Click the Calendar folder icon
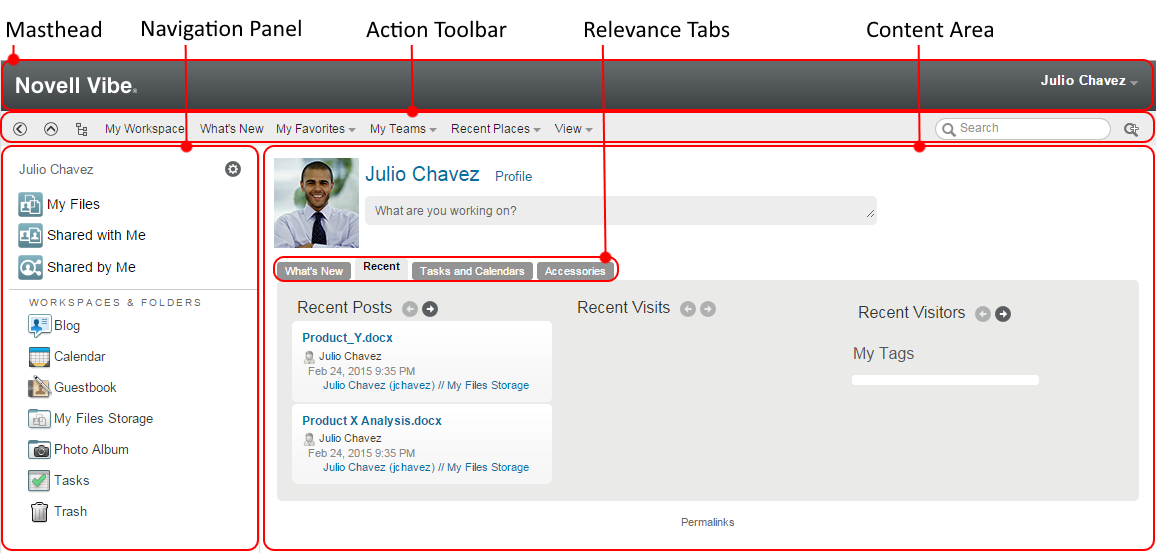The width and height of the screenshot is (1156, 553). (x=39, y=357)
